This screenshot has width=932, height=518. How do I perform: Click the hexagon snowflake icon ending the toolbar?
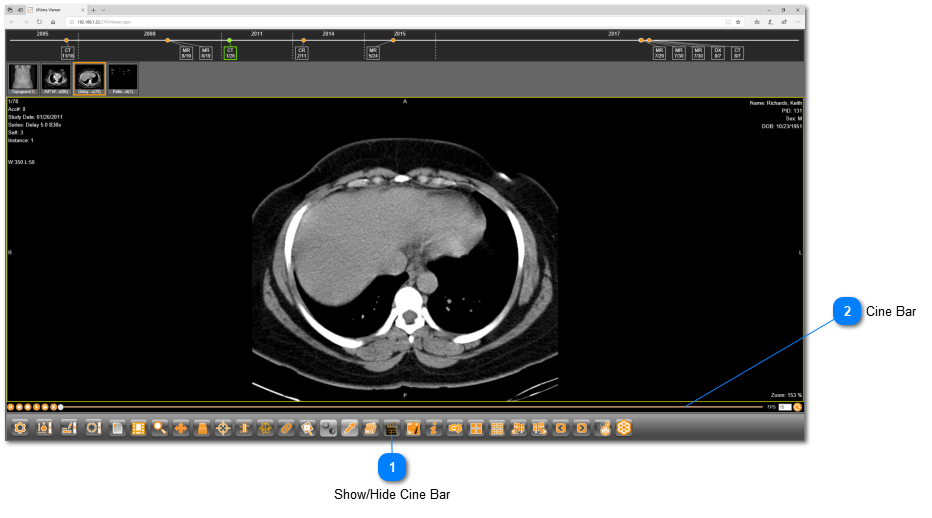click(x=624, y=428)
